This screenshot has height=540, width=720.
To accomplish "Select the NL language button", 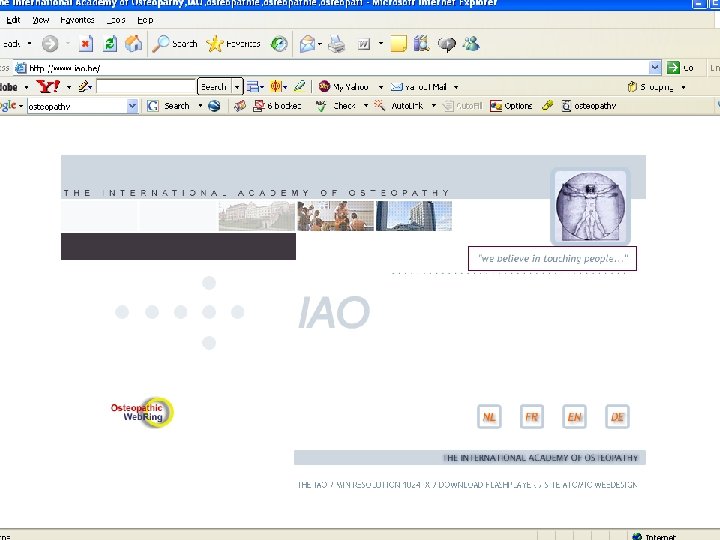I will [x=489, y=416].
